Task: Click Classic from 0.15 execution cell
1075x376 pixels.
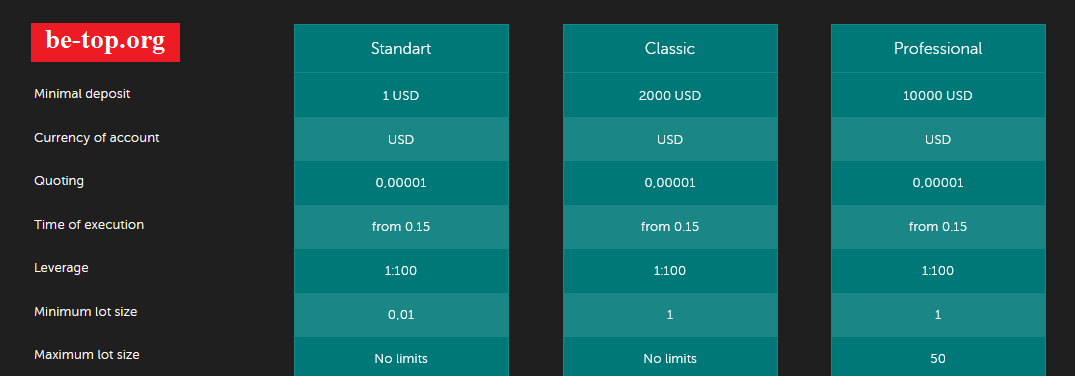Action: click(x=670, y=227)
